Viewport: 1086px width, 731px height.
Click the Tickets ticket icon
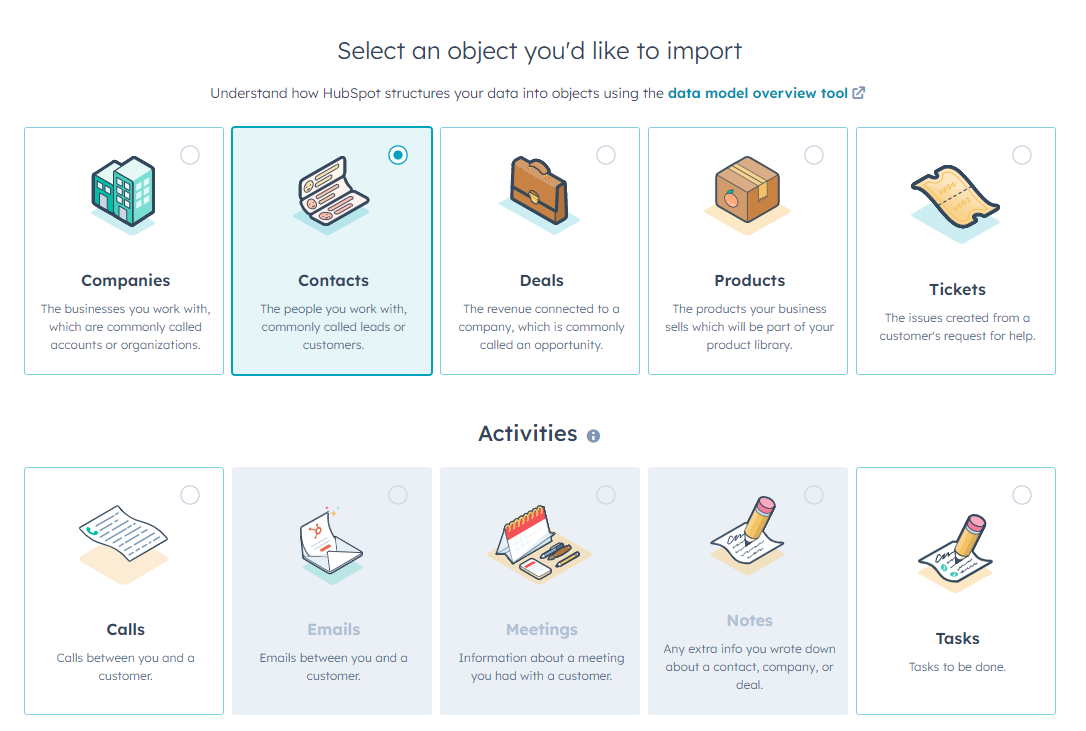pos(955,202)
